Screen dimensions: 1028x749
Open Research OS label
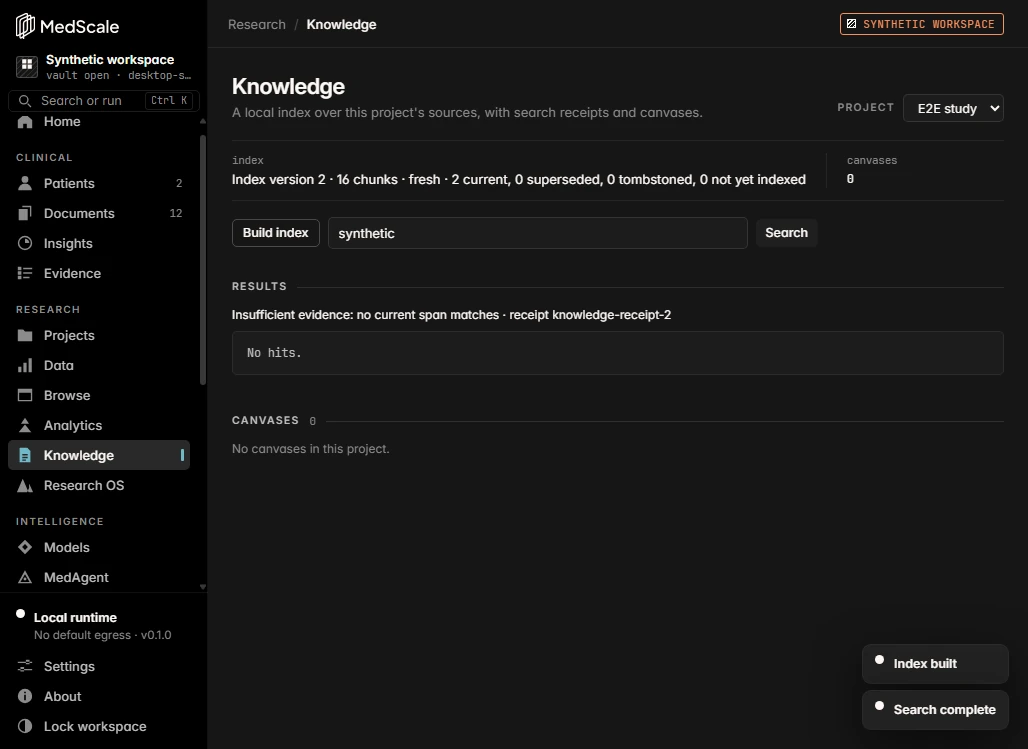pyautogui.click(x=84, y=485)
